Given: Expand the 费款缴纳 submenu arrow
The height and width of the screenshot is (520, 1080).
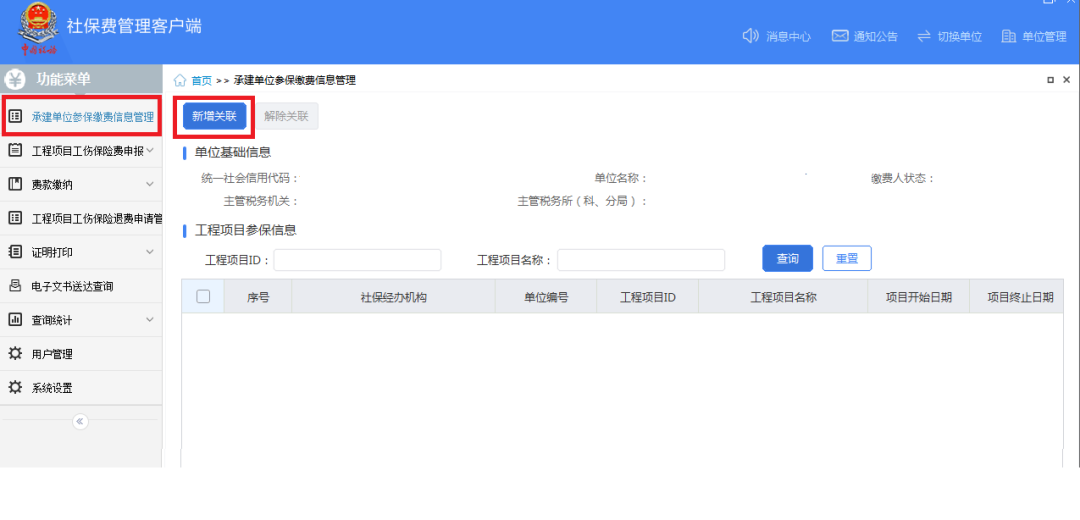Looking at the screenshot, I should [x=150, y=184].
